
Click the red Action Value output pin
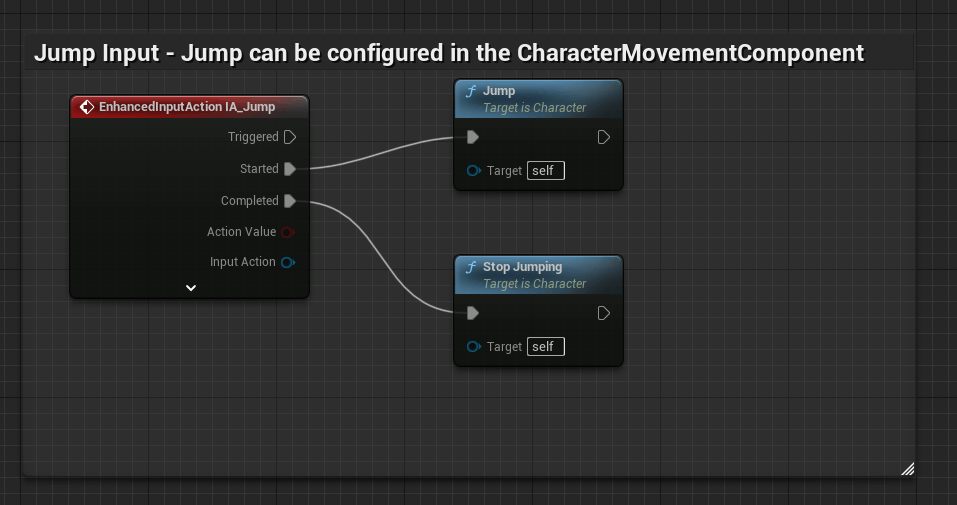pos(287,232)
